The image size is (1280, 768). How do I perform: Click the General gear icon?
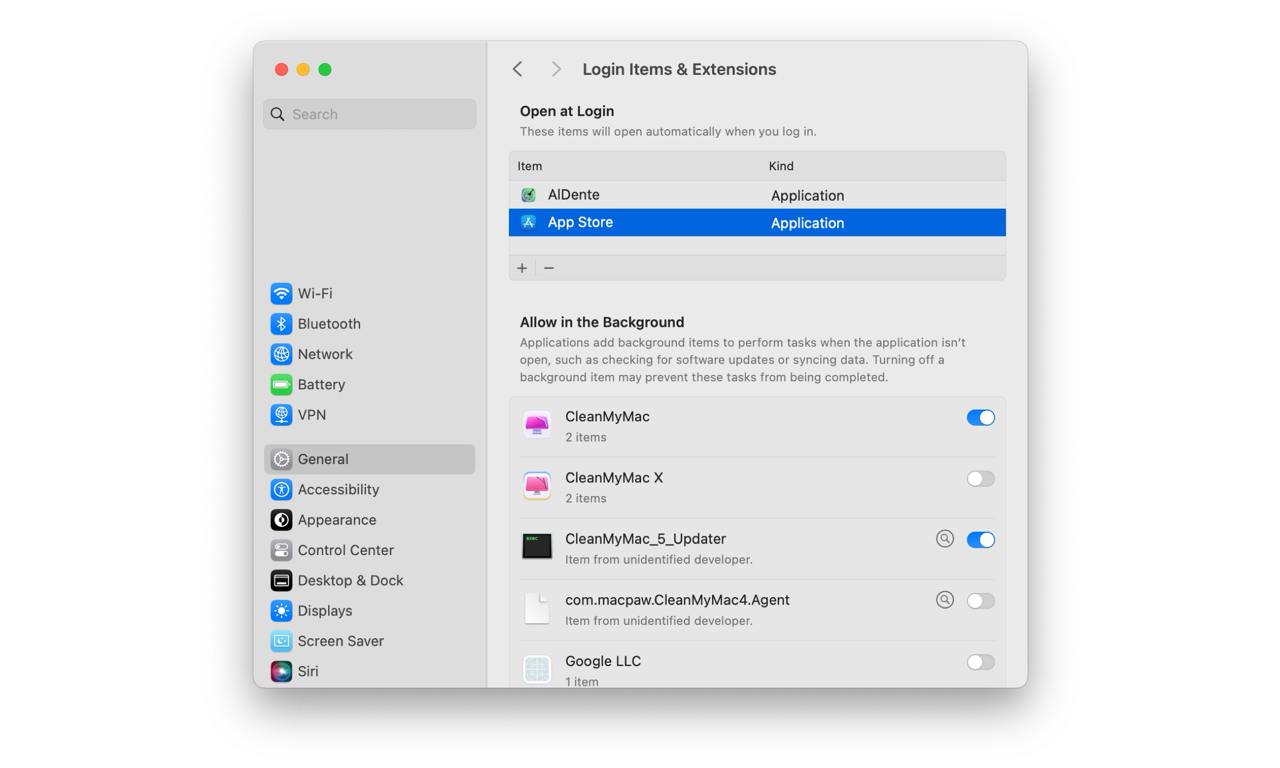tap(281, 459)
